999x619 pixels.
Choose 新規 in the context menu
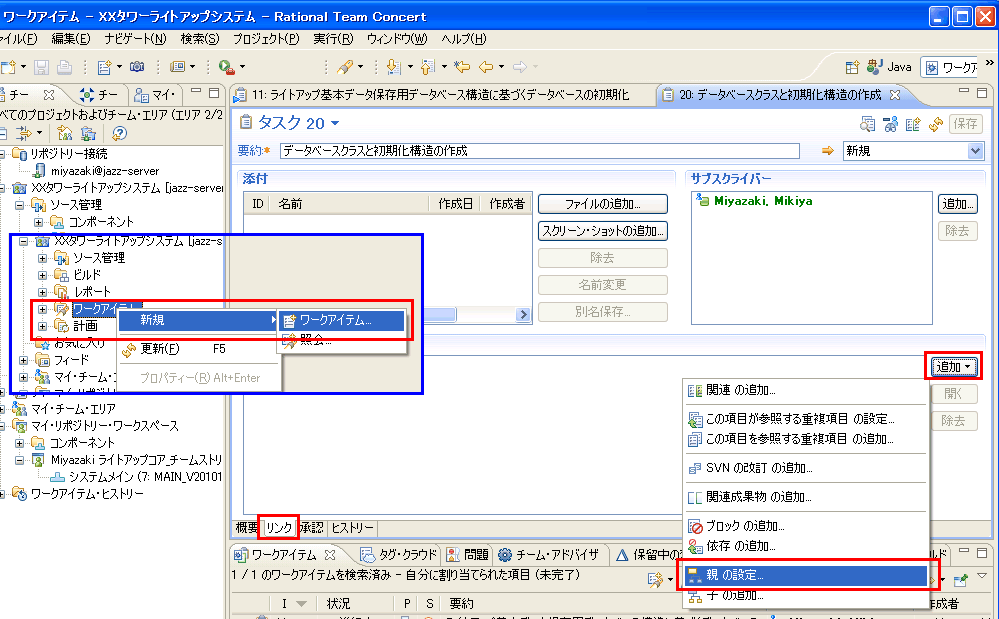(198, 320)
